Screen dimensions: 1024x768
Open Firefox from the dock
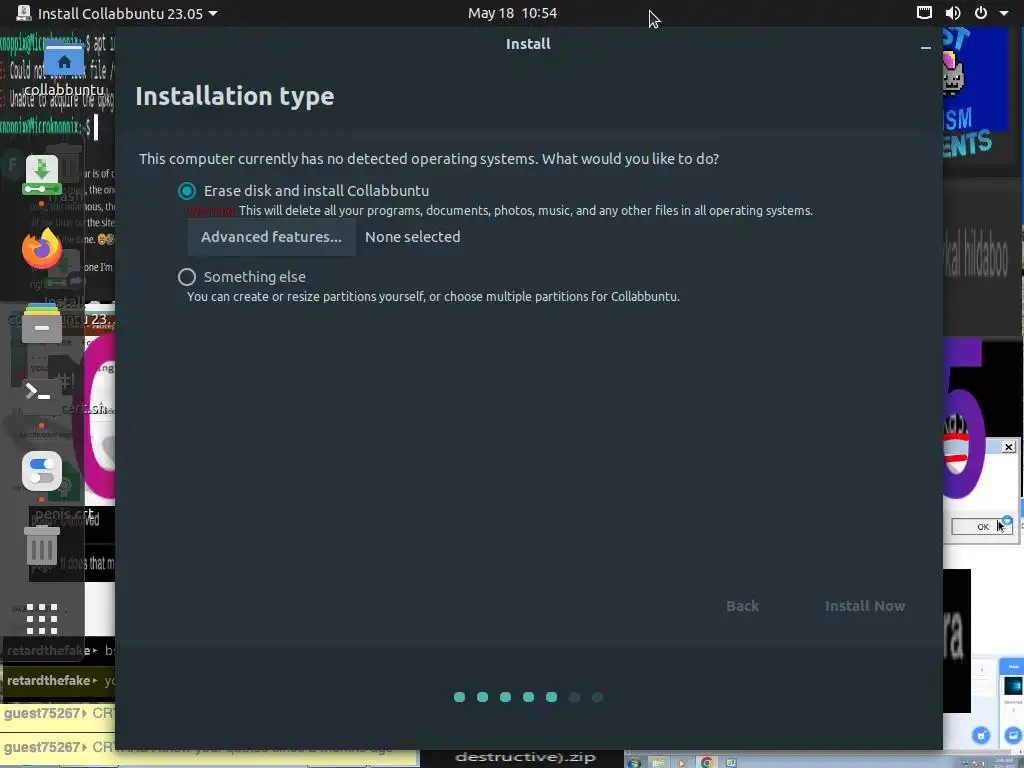click(42, 249)
